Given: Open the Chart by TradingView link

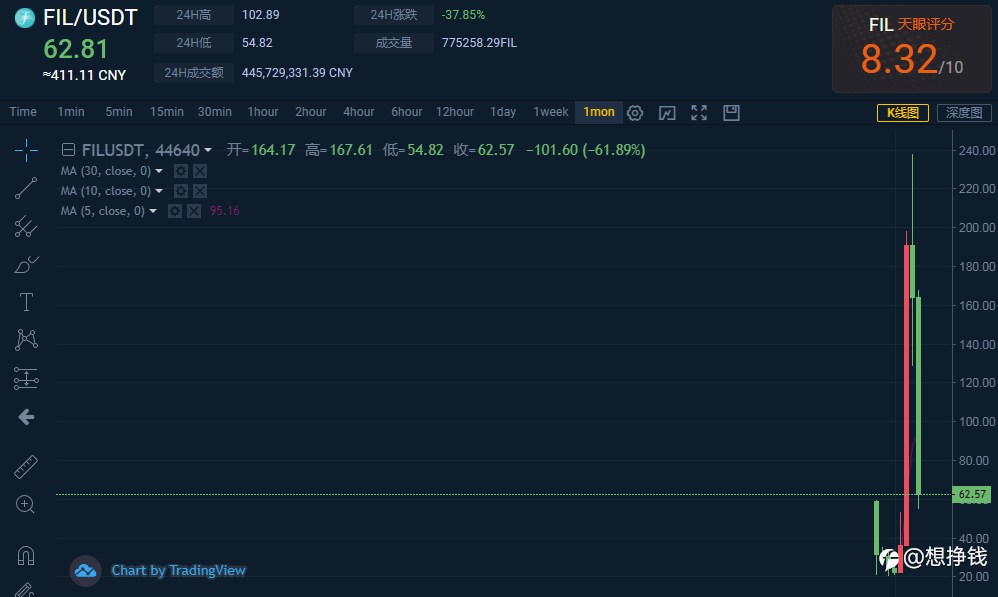Looking at the screenshot, I should pos(179,570).
